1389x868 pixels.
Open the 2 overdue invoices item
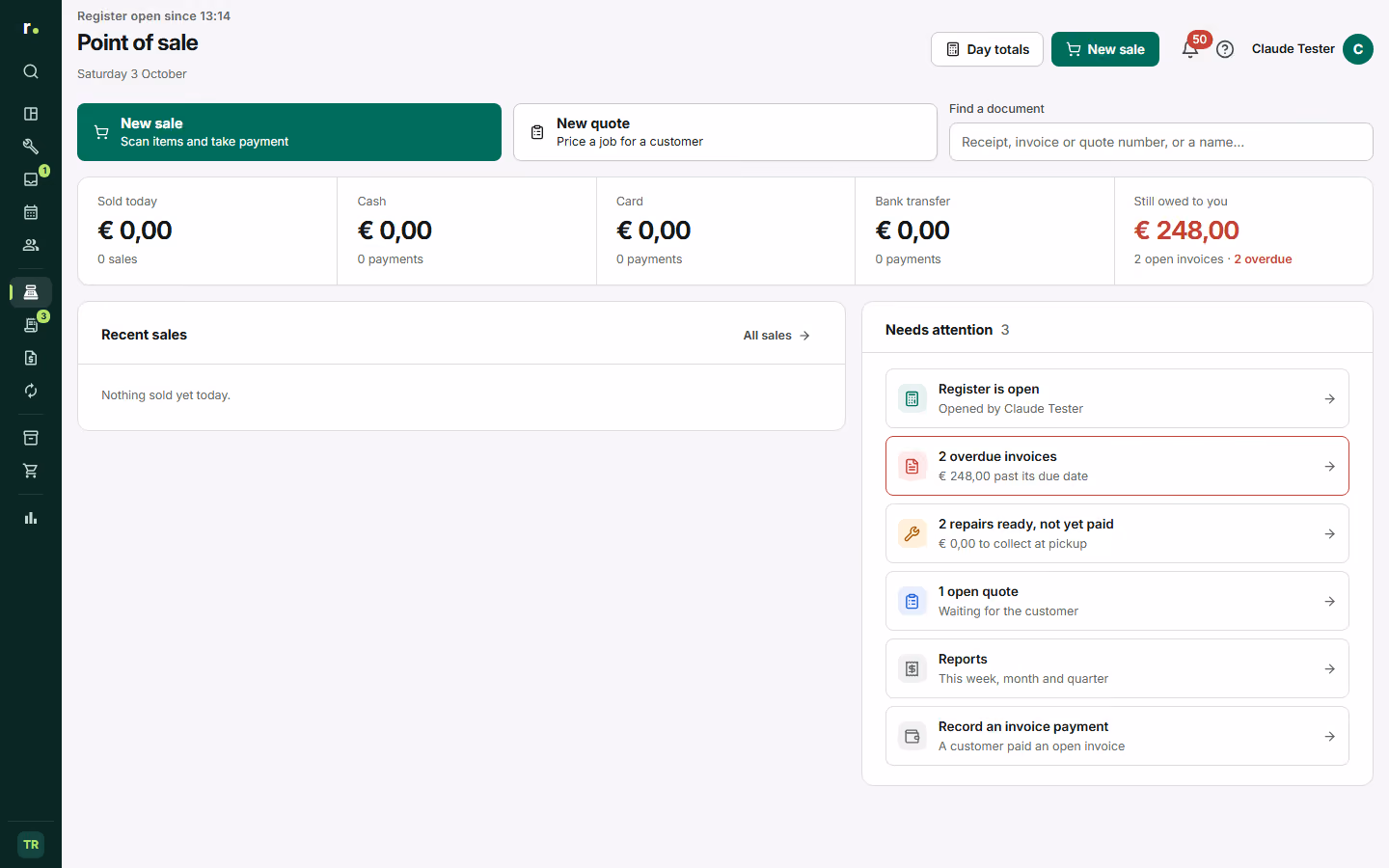1117,466
